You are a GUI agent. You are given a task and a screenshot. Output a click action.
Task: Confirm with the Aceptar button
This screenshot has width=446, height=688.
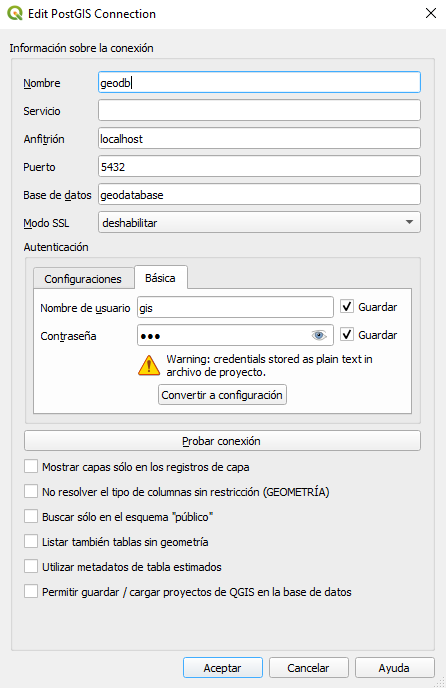point(223,668)
